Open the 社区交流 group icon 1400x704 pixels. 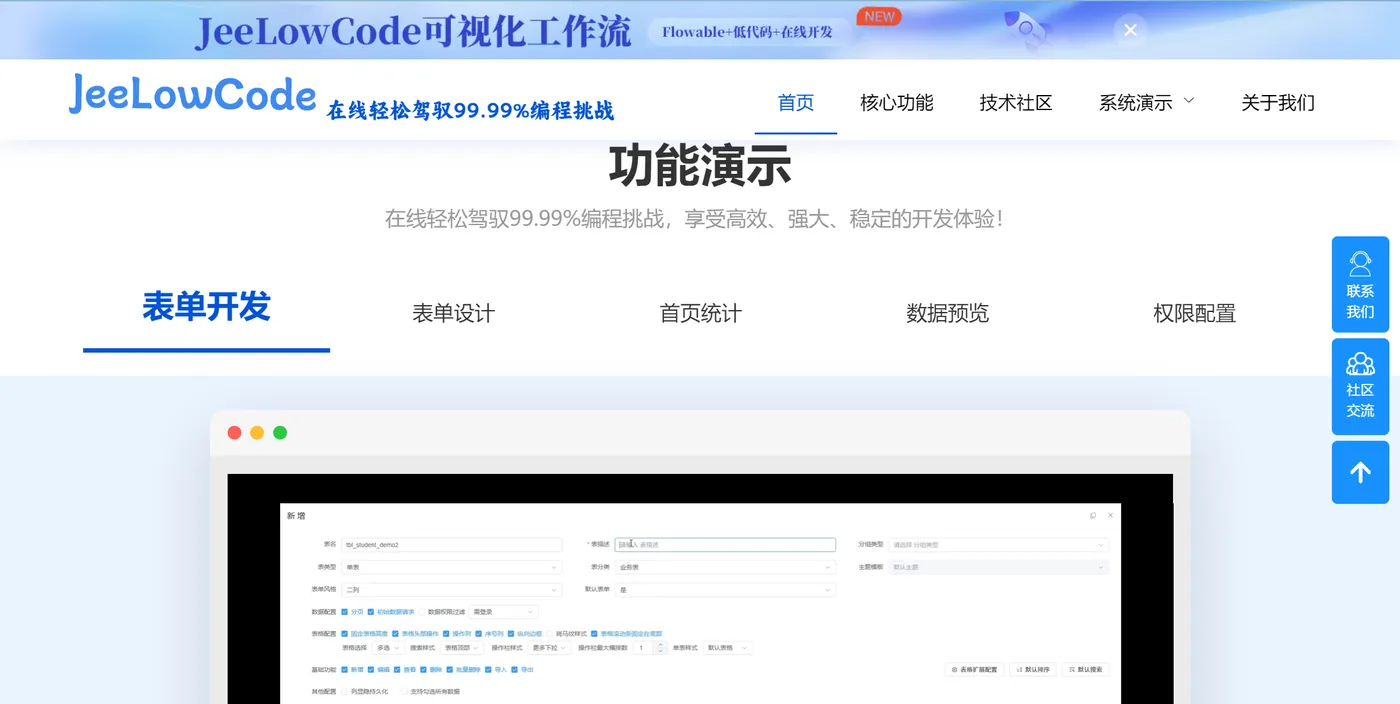1360,364
